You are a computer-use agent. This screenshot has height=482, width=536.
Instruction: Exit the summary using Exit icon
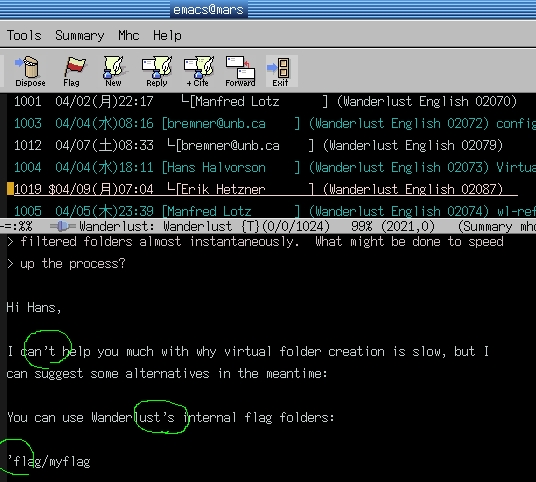tap(281, 71)
